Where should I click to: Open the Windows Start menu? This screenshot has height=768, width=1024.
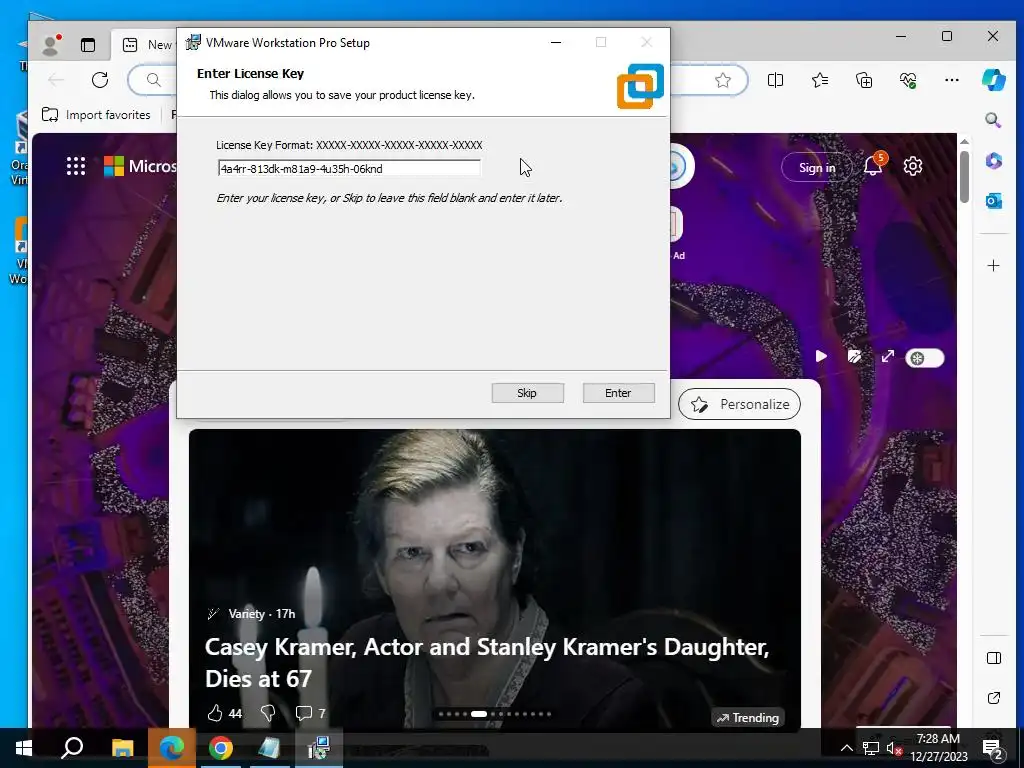click(x=24, y=748)
